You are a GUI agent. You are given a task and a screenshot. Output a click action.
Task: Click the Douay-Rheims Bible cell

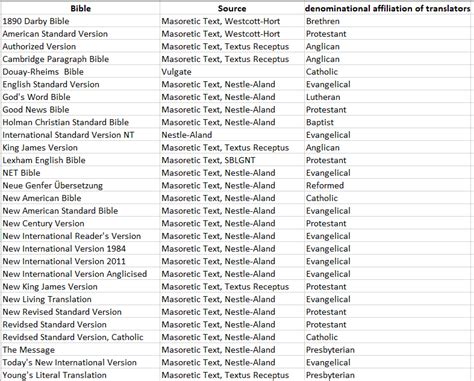pyautogui.click(x=80, y=72)
